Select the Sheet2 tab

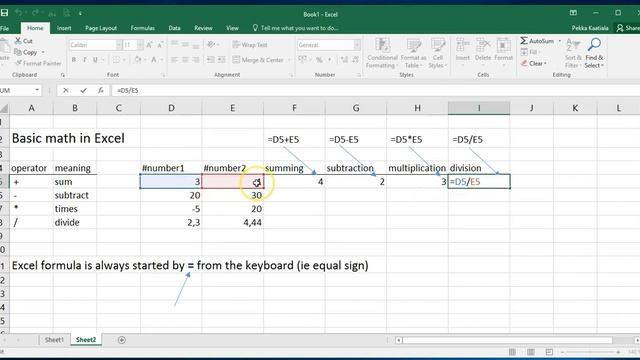coord(86,340)
